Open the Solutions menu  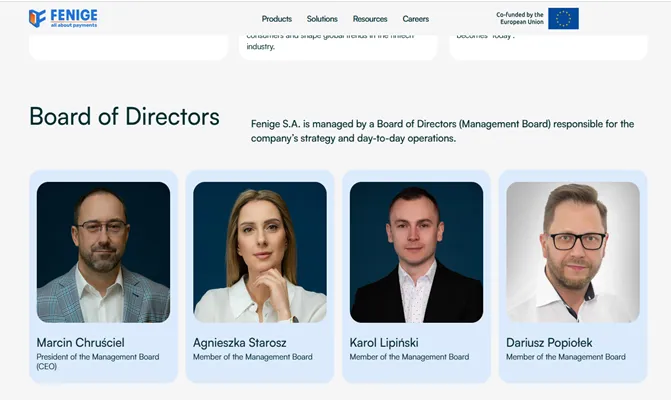click(x=322, y=19)
